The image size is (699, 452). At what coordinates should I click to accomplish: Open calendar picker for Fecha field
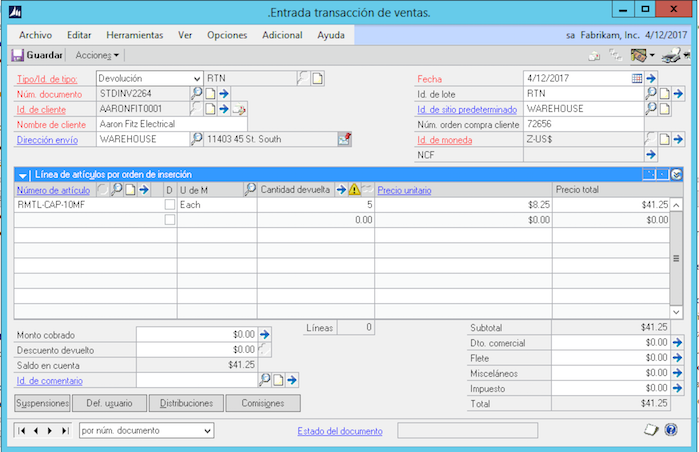point(636,78)
